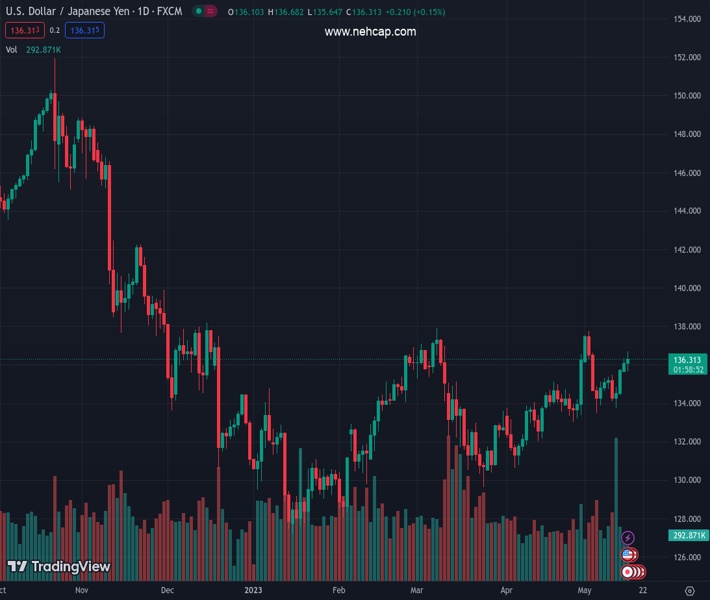Click the spread value 0.2 between price buttons

click(x=55, y=31)
